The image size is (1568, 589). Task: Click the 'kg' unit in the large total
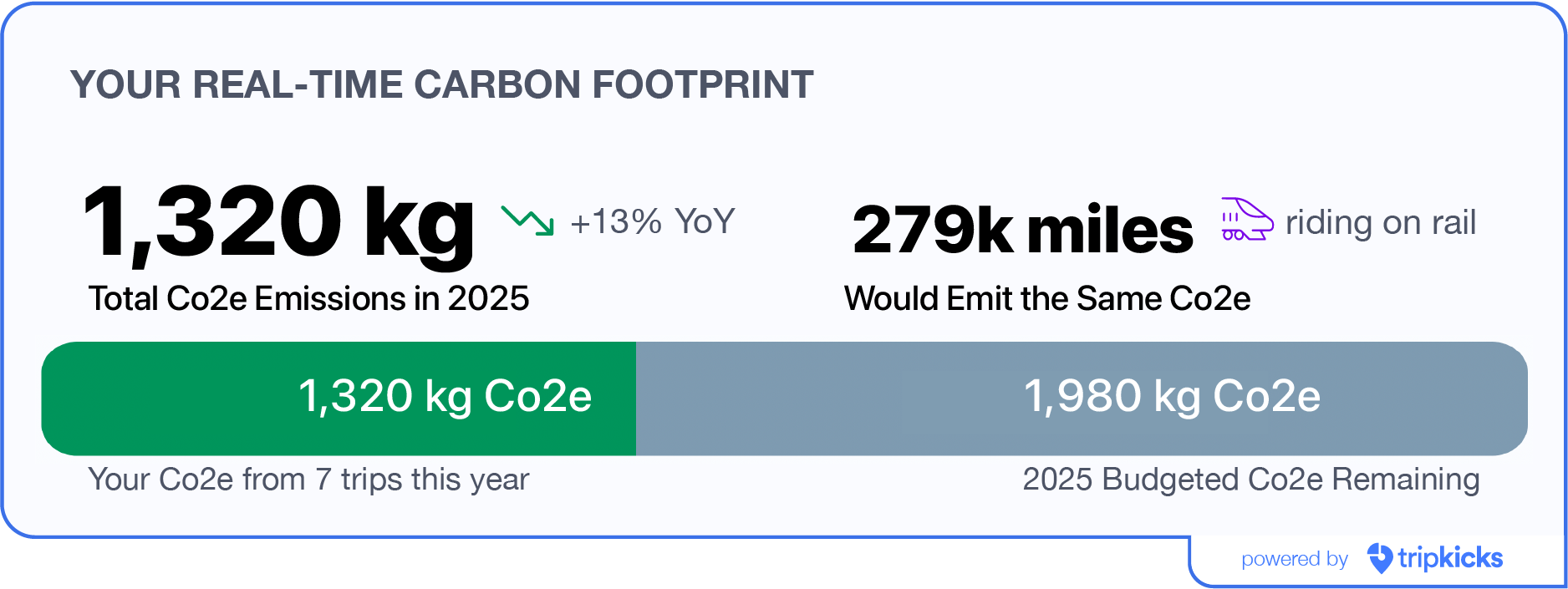coord(419,224)
